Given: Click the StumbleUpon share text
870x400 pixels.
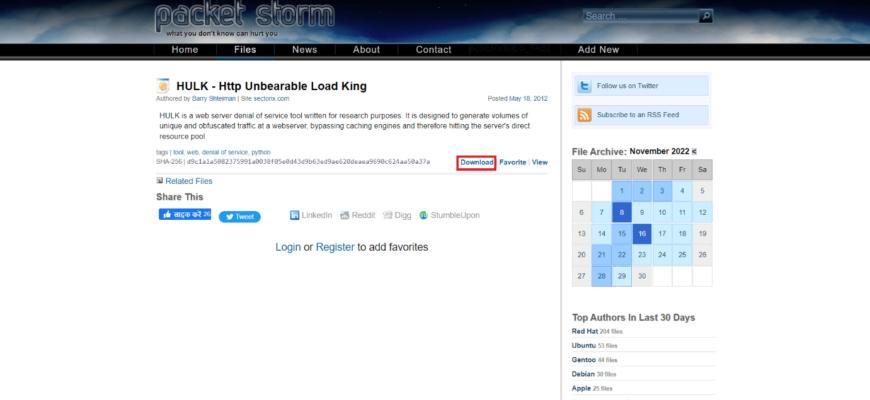Looking at the screenshot, I should [455, 215].
